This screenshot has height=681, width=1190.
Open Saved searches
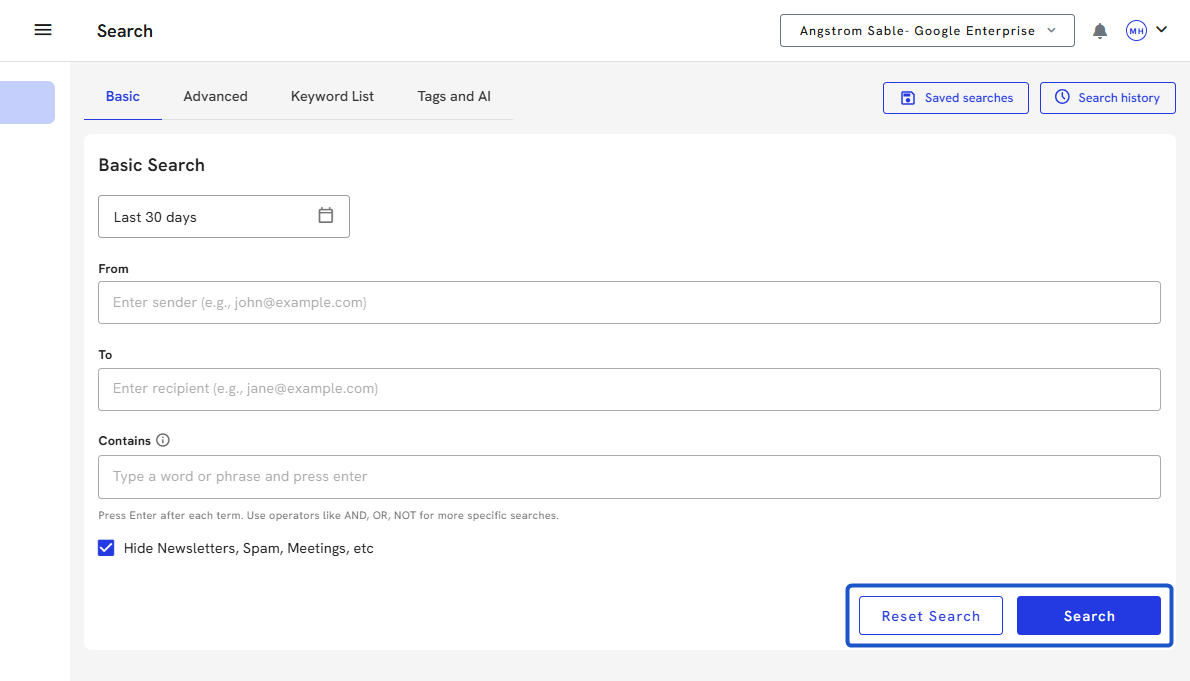click(955, 98)
